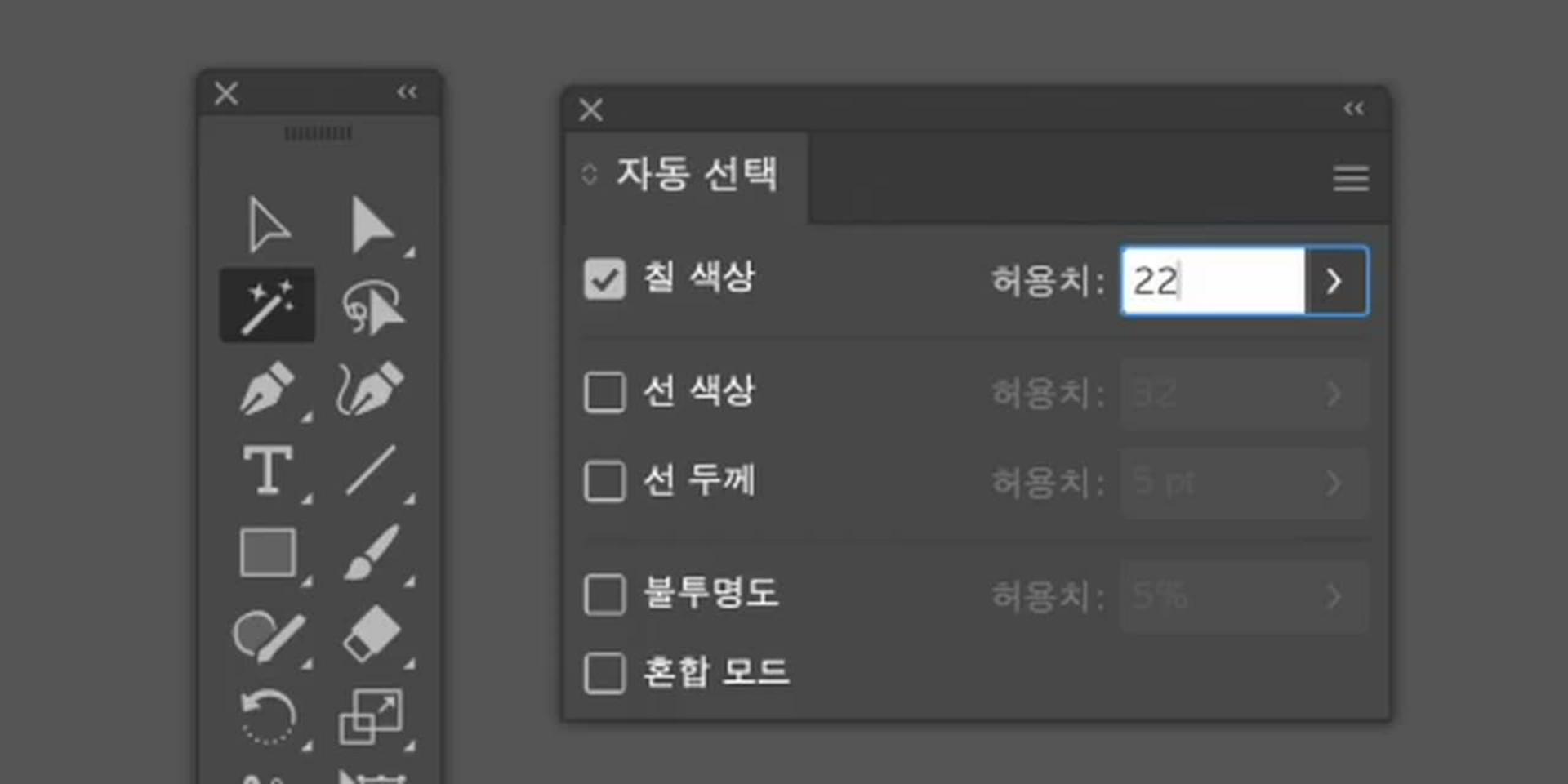This screenshot has height=784, width=1568.
Task: Select the Eraser tool
Action: point(372,635)
